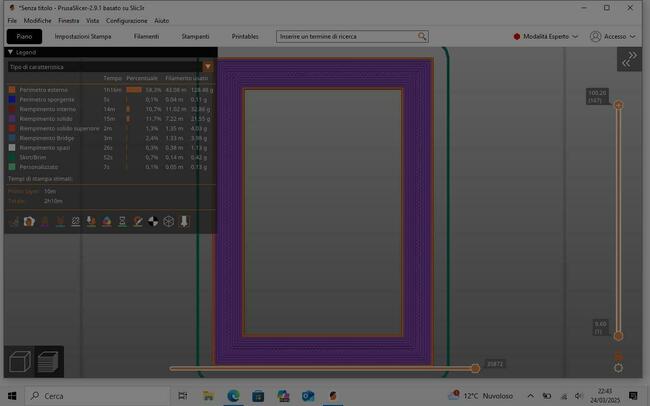Click the tool marker arrow icon
Image resolution: width=650 pixels, height=406 pixels.
[185, 221]
